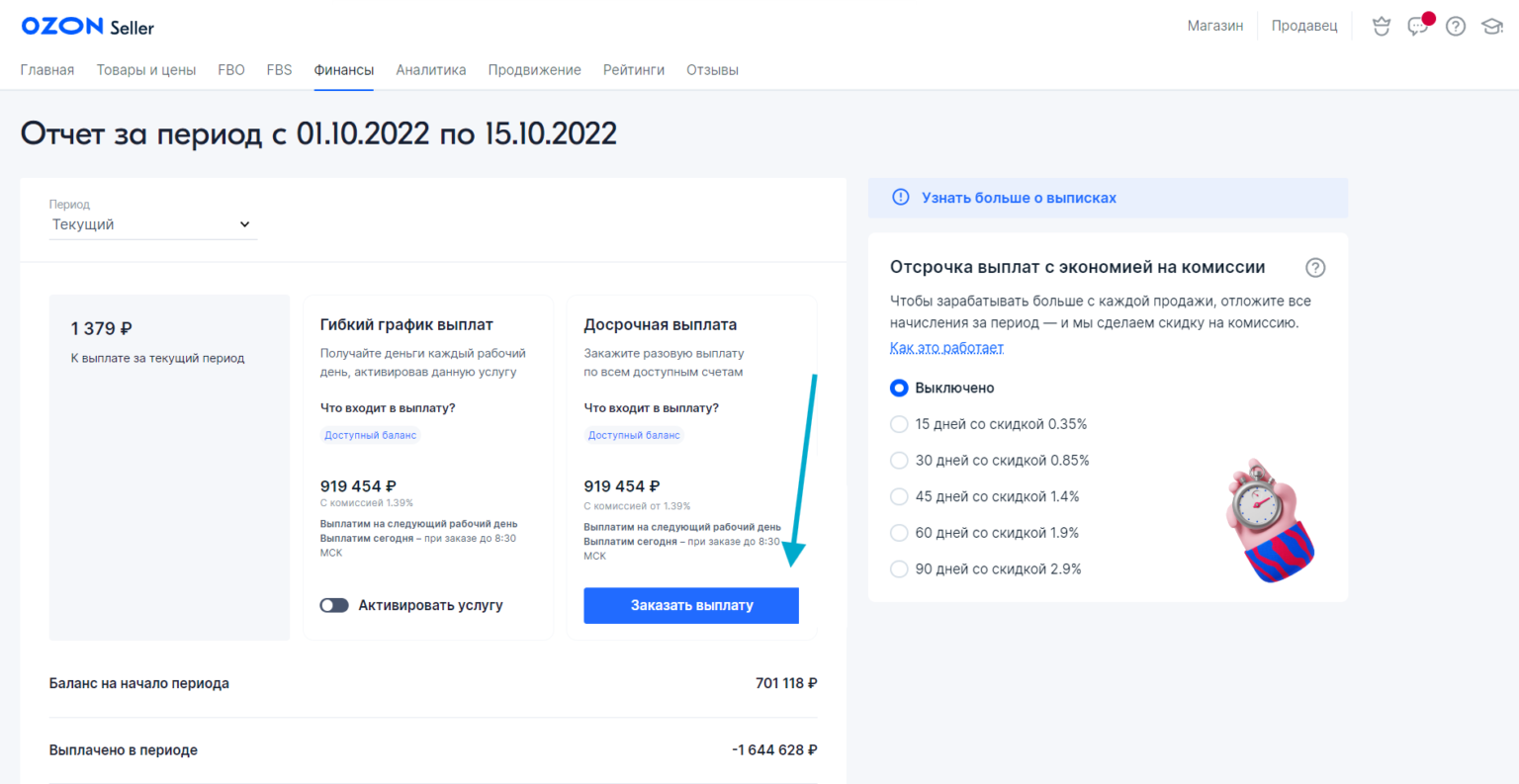This screenshot has width=1519, height=784.
Task: Open the Магазин selector in header
Action: (x=1214, y=26)
